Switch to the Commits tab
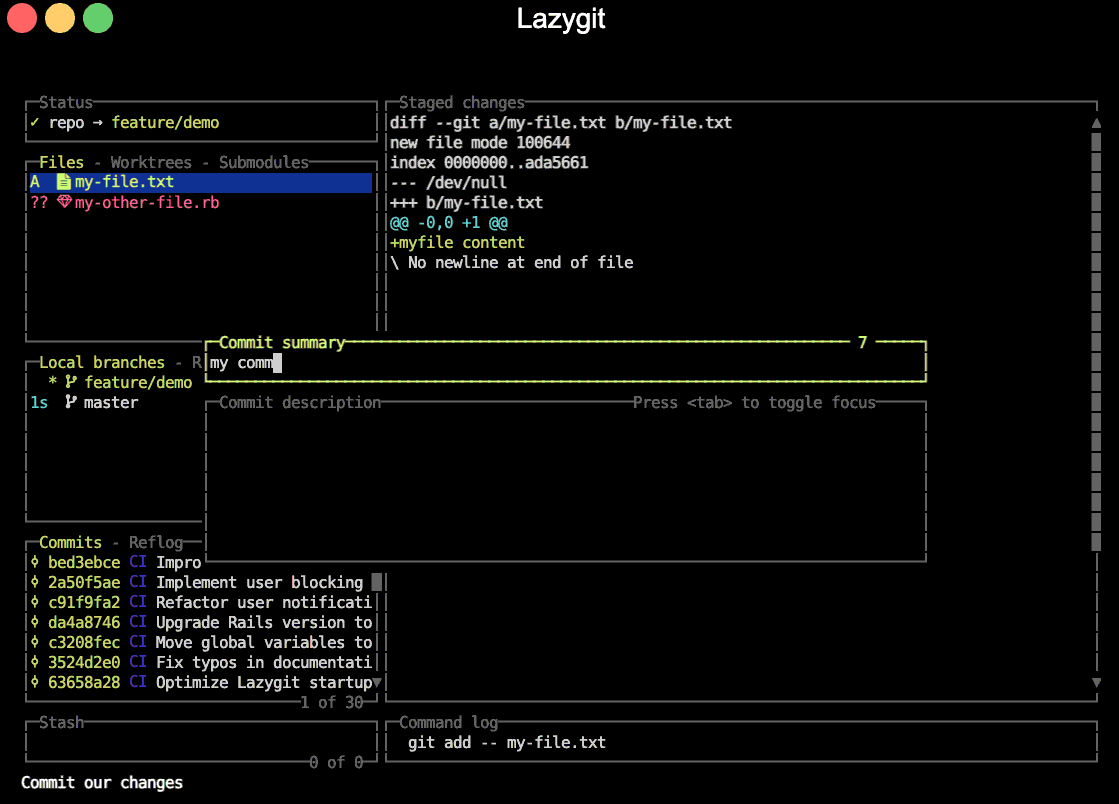The width and height of the screenshot is (1119, 804). [71, 542]
